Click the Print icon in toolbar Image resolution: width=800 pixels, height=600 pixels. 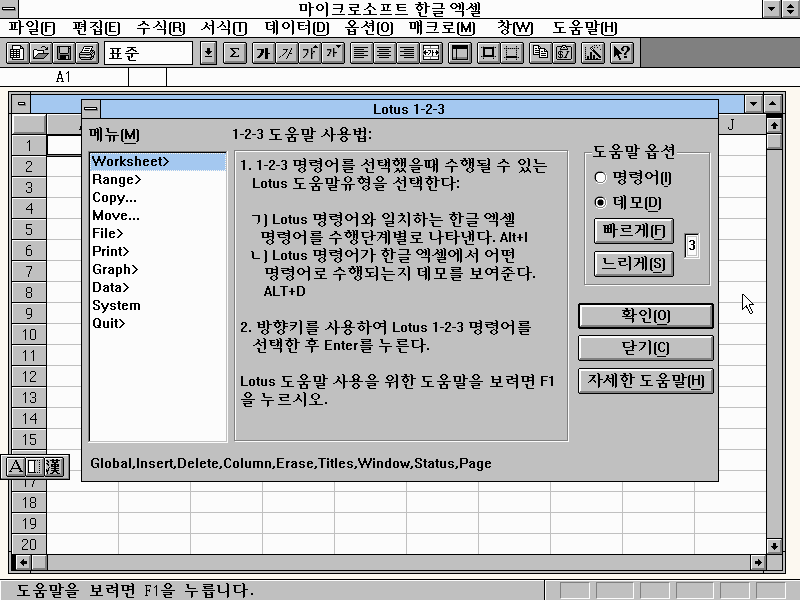87,53
